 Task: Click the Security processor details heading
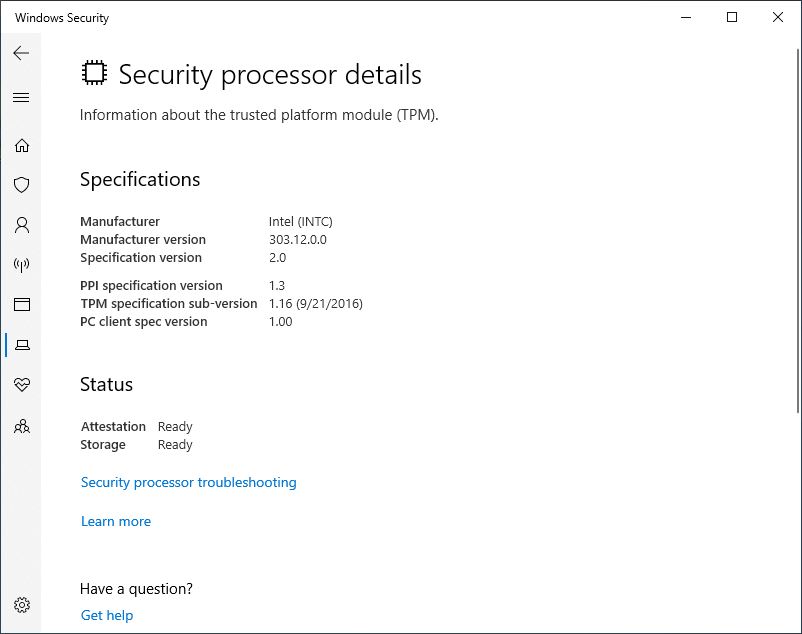pos(270,75)
